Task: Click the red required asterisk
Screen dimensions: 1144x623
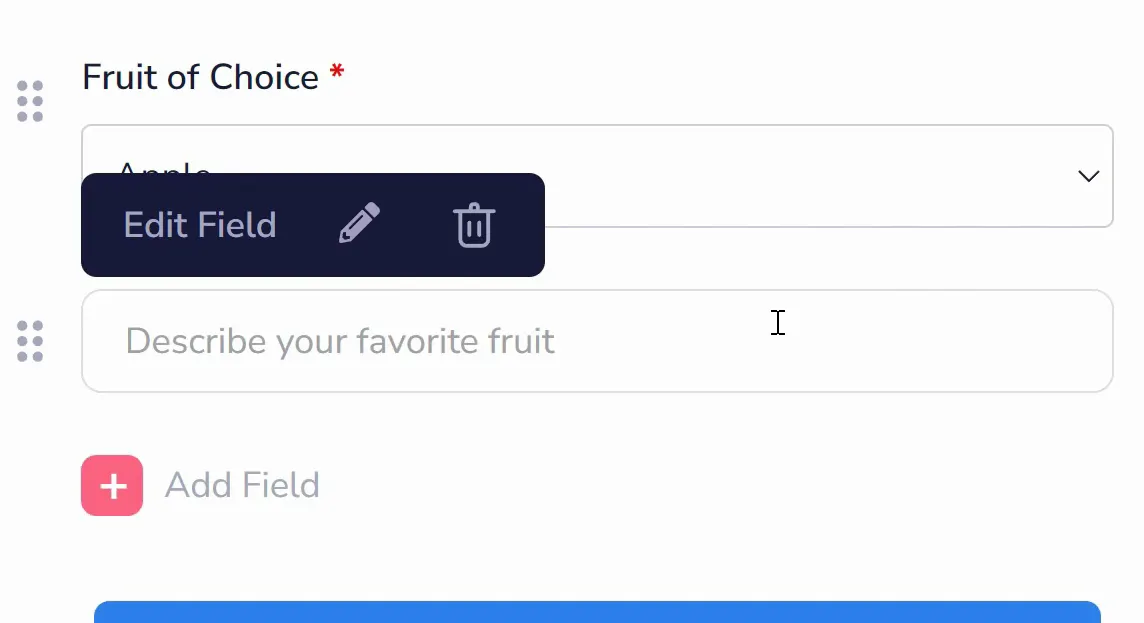Action: coord(336,71)
